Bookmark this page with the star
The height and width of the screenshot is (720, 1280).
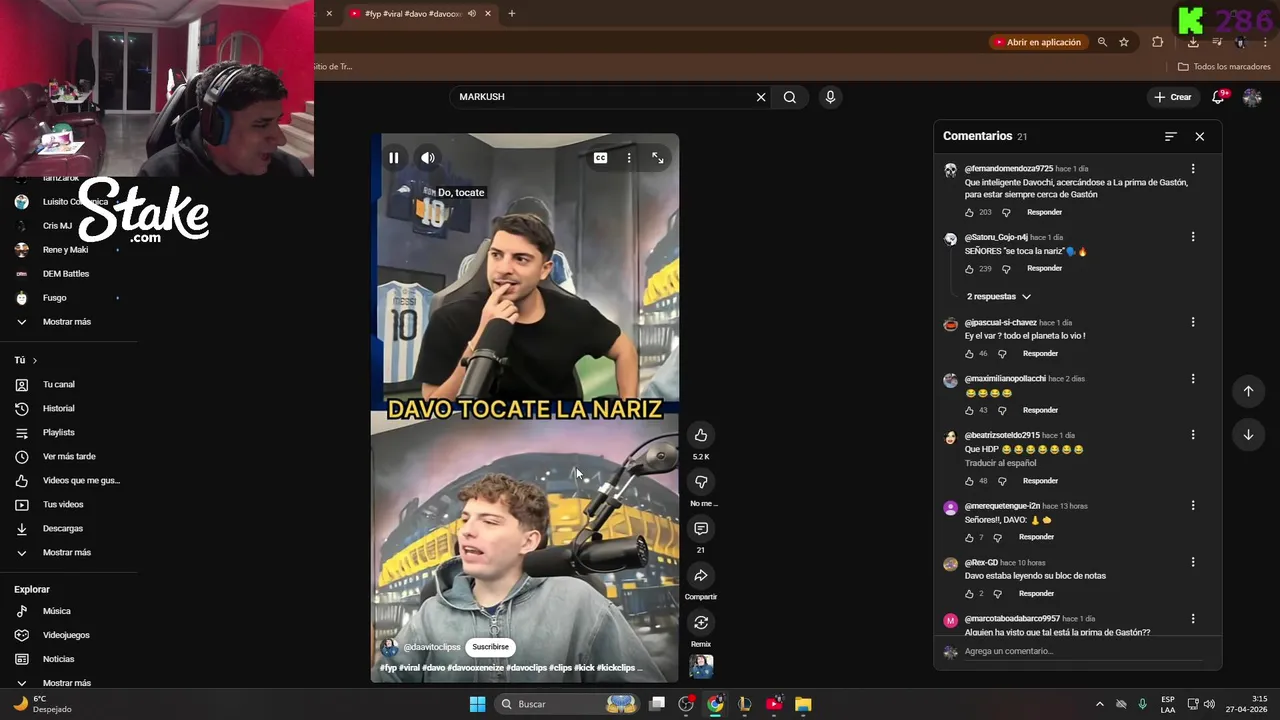click(x=1124, y=42)
